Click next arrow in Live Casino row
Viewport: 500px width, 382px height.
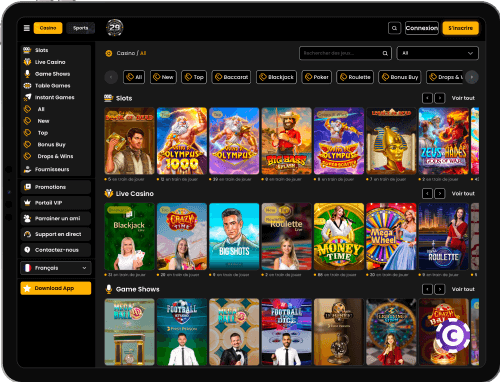coord(440,193)
